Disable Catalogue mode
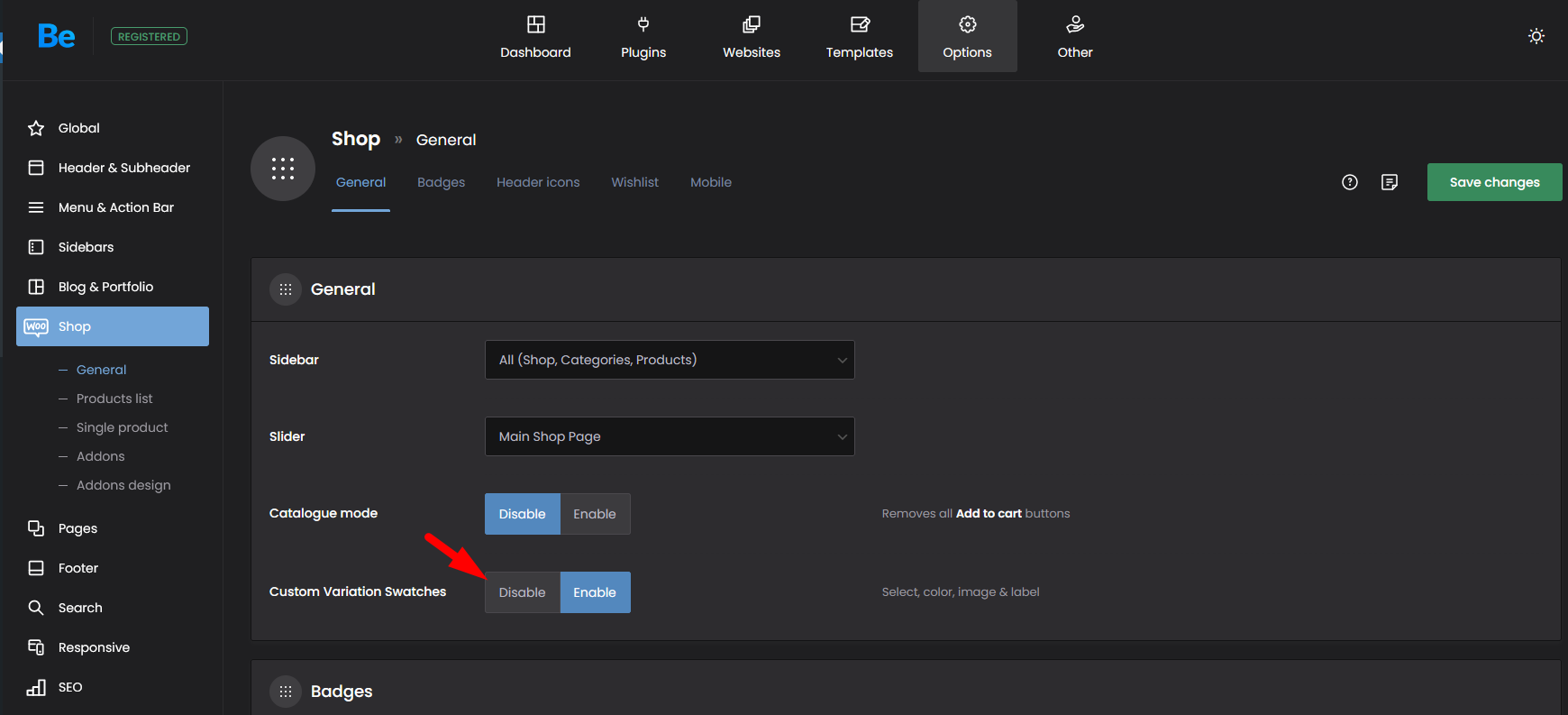1568x715 pixels. click(523, 514)
